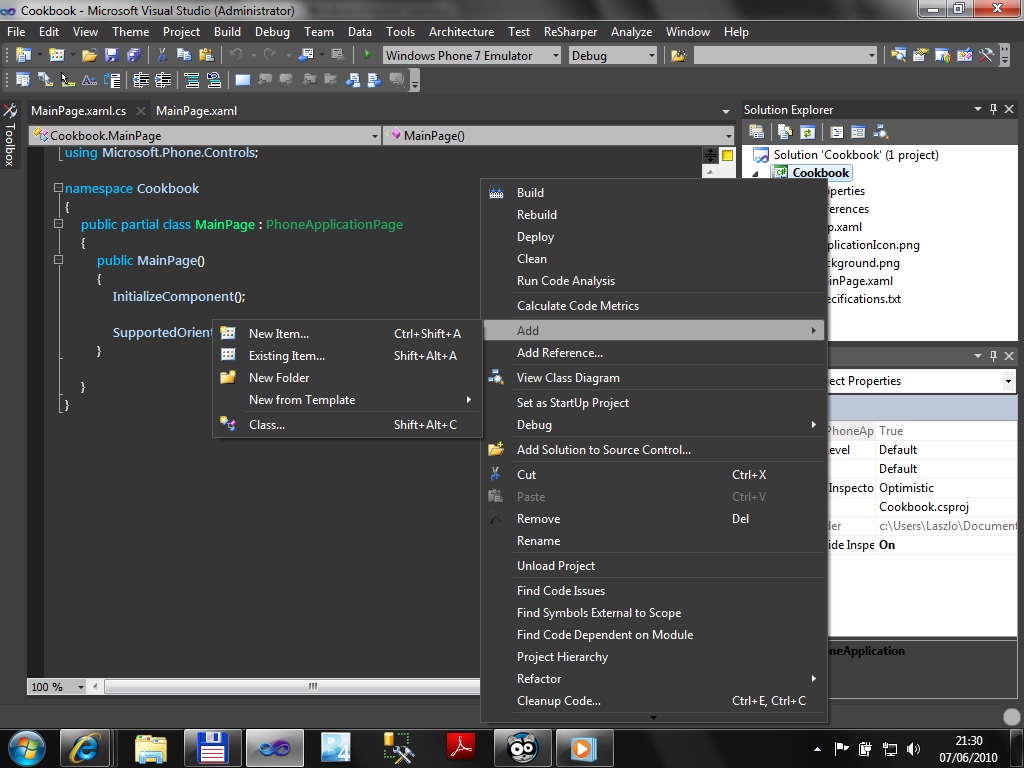
Task: Collapse the MainPage() constructor code block
Action: pos(58,260)
